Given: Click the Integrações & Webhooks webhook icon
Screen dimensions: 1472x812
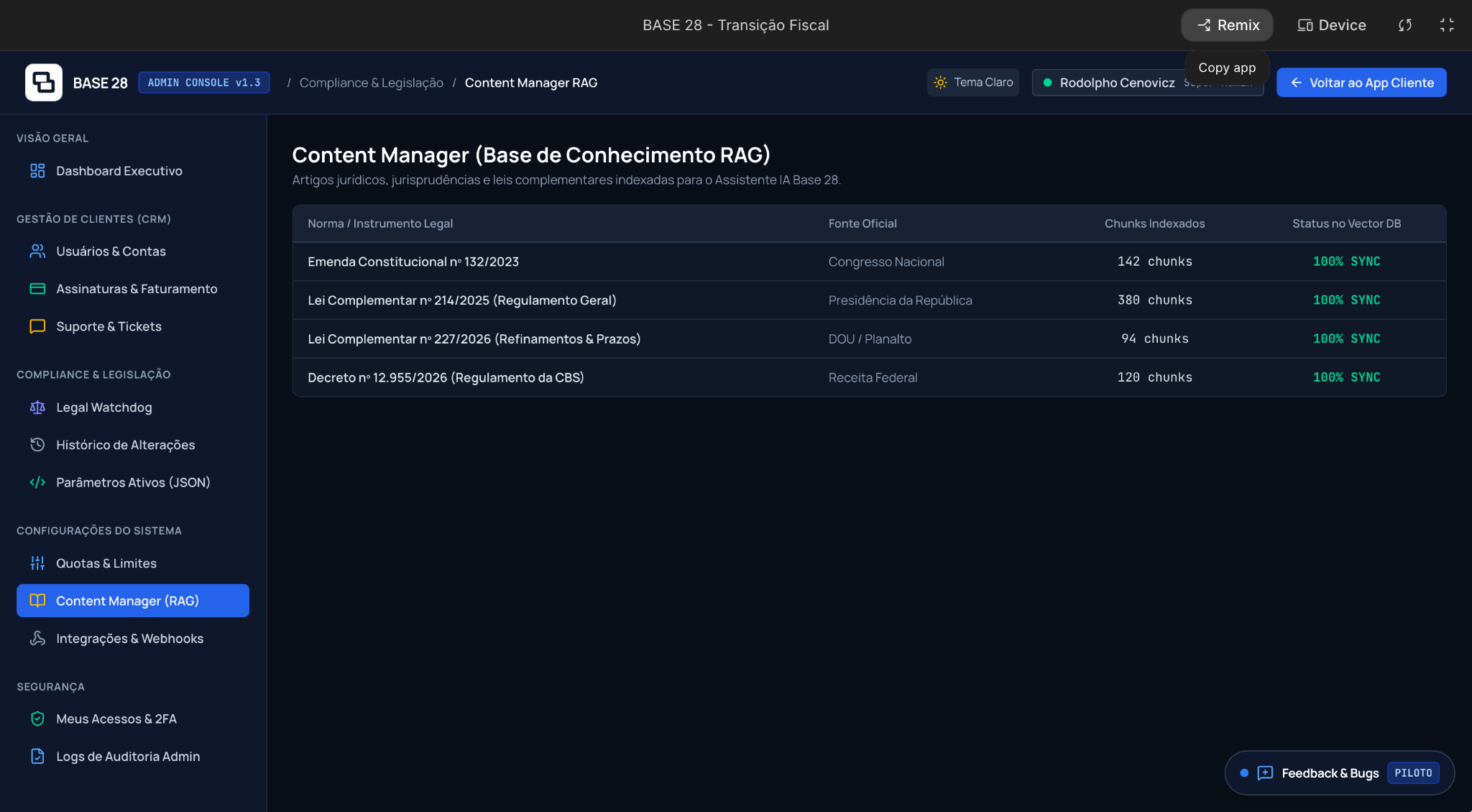Looking at the screenshot, I should [x=37, y=638].
